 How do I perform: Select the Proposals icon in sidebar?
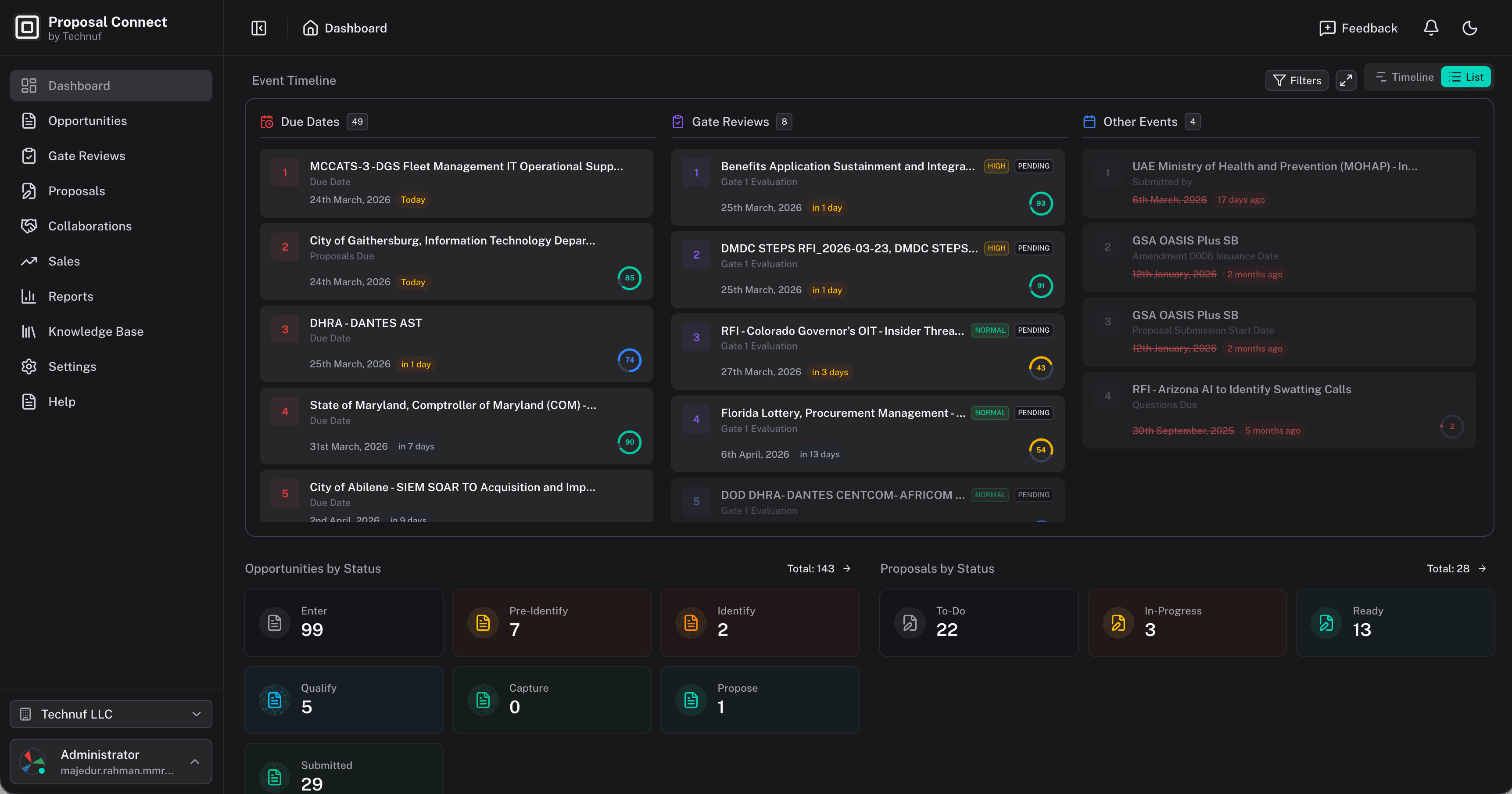[30, 191]
